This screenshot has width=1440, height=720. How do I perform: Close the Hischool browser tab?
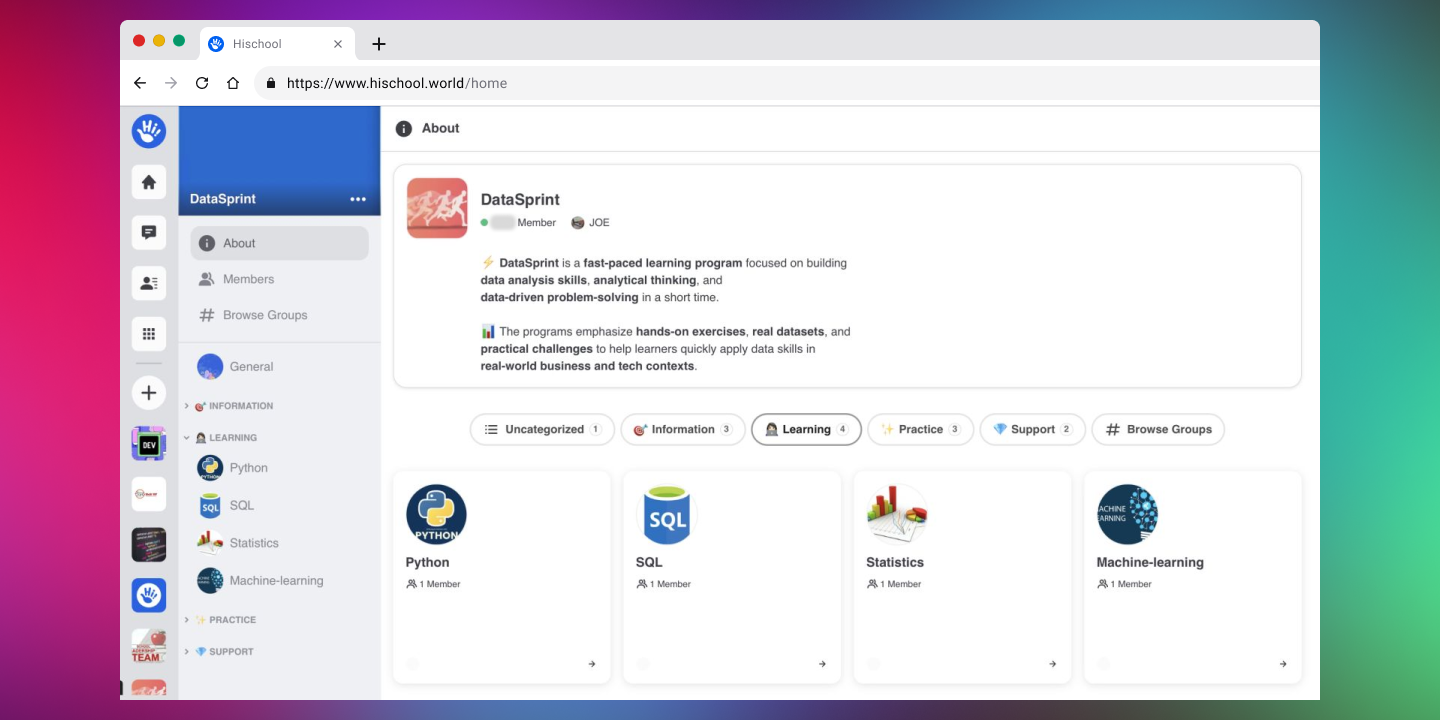tap(338, 44)
